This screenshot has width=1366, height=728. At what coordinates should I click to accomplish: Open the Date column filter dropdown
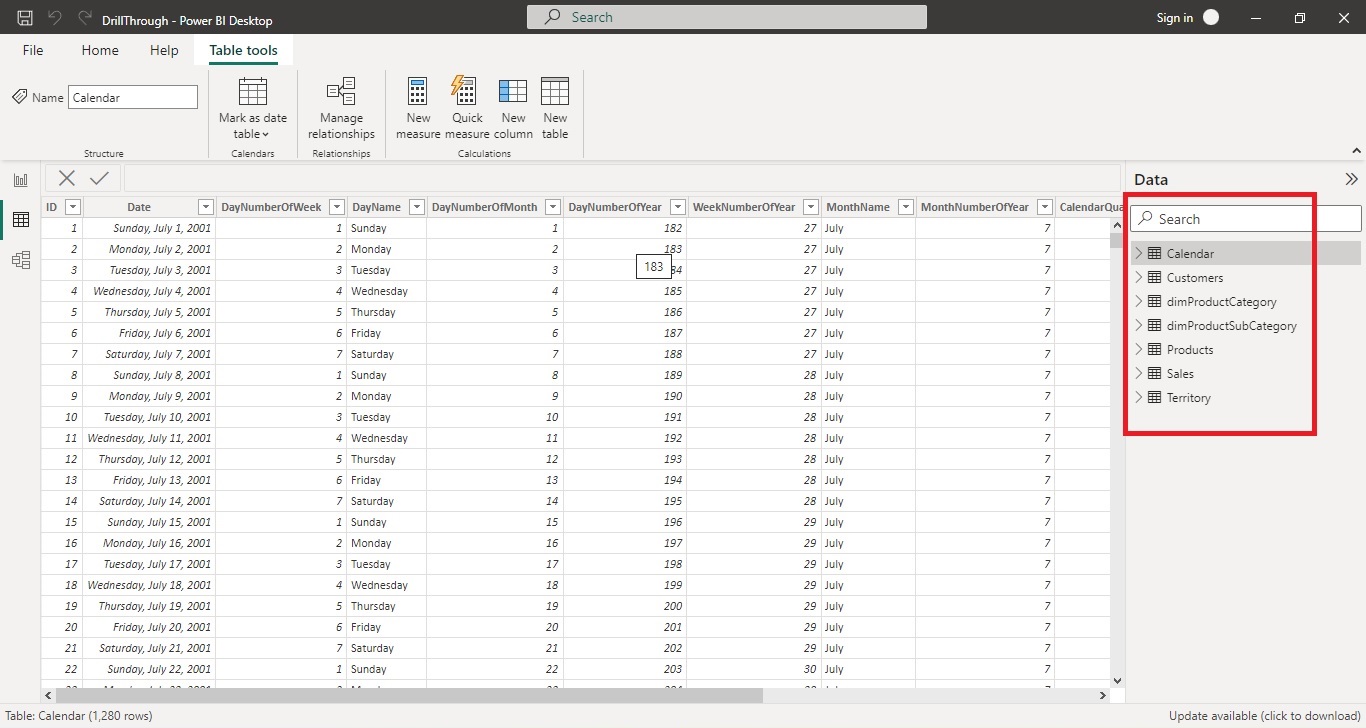[205, 207]
